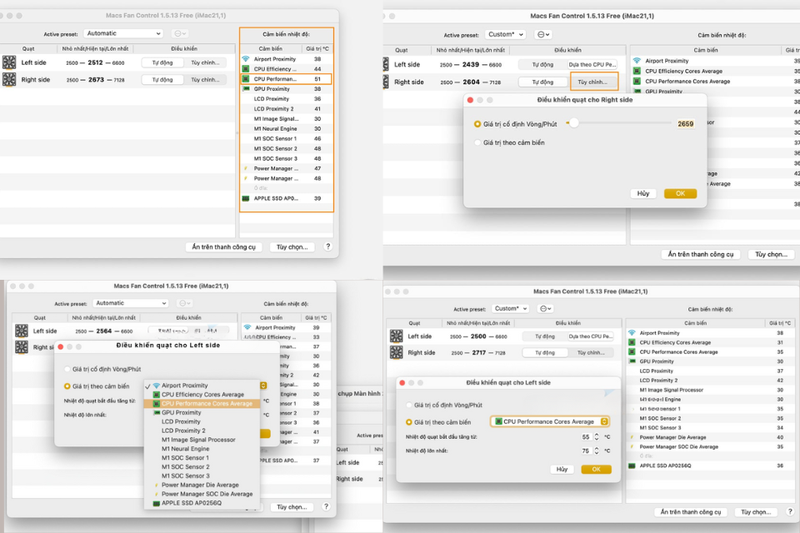This screenshot has height=533, width=800.
Task: Click Right side fan icon showing 2673 RPM
Action: pyautogui.click(x=9, y=80)
